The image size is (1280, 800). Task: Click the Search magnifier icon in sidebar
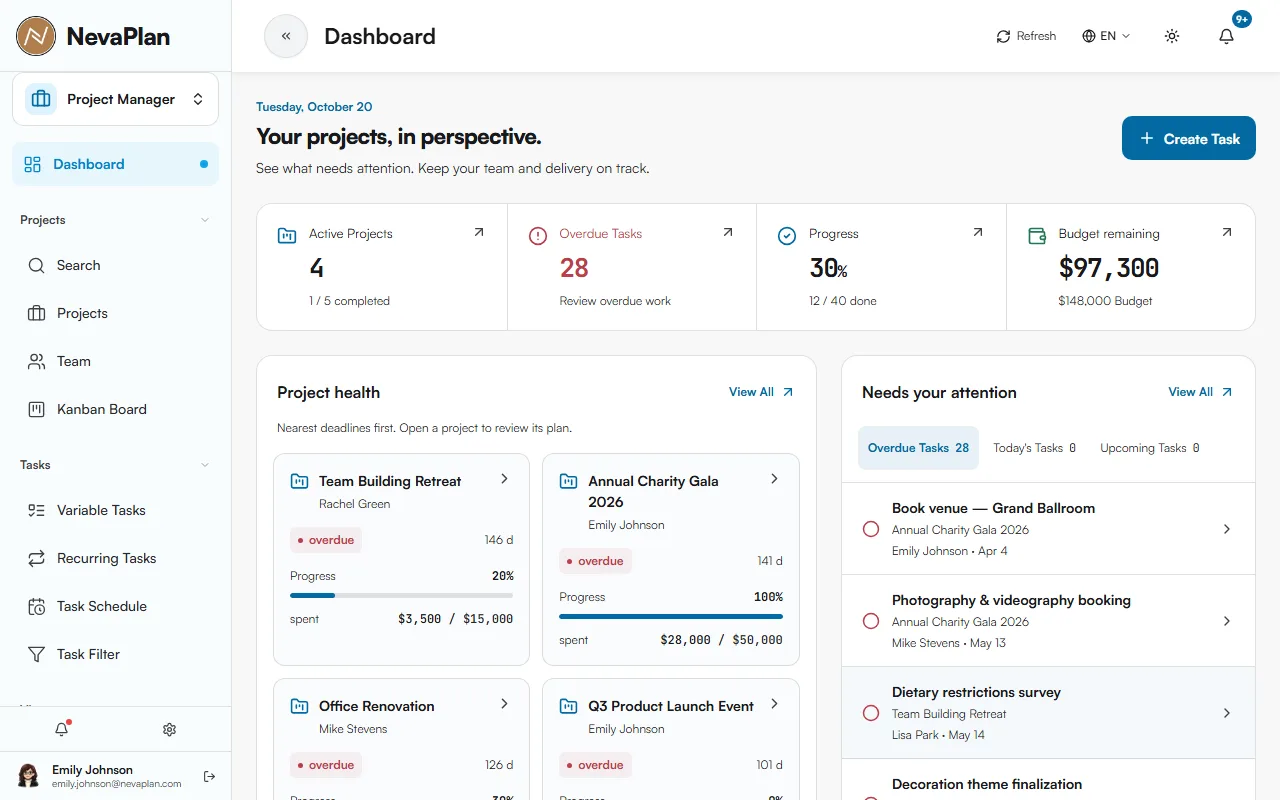pyautogui.click(x=37, y=265)
